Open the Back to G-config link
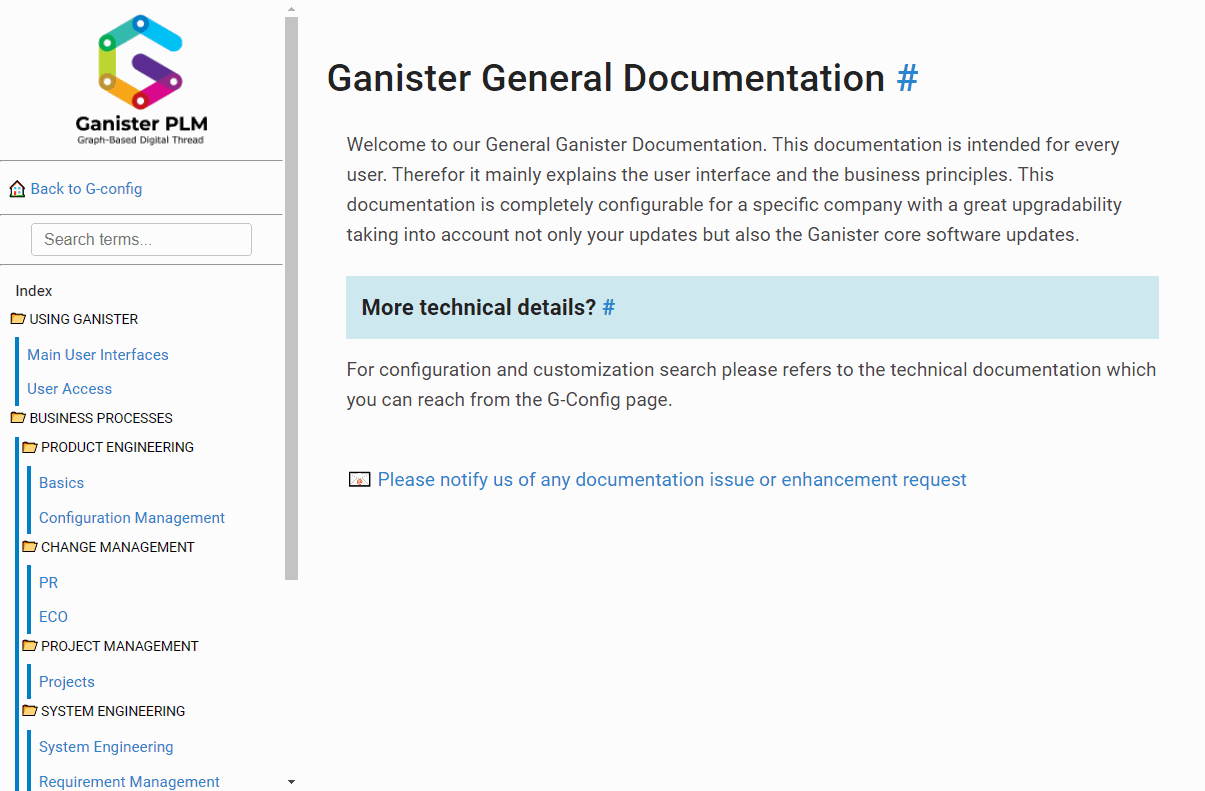This screenshot has width=1205, height=791. tap(86, 189)
